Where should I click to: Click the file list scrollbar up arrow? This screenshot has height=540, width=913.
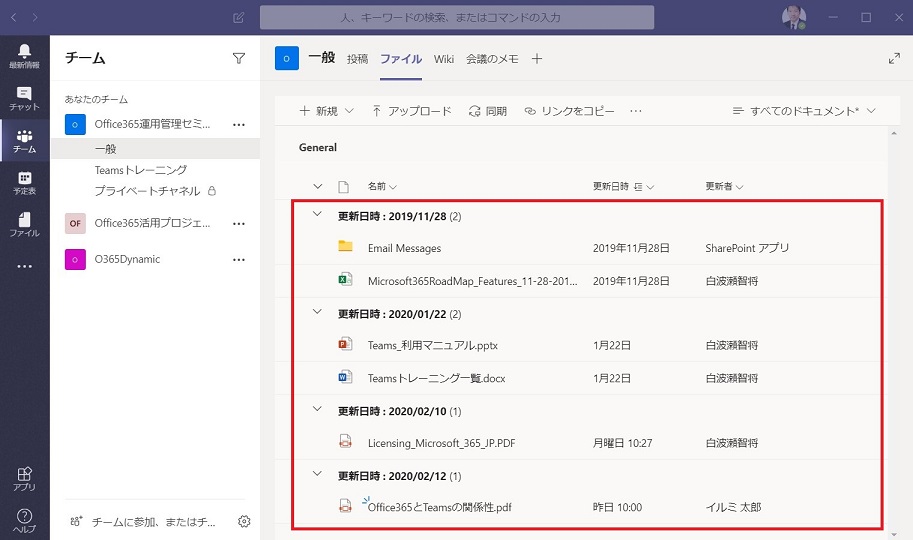coord(894,133)
